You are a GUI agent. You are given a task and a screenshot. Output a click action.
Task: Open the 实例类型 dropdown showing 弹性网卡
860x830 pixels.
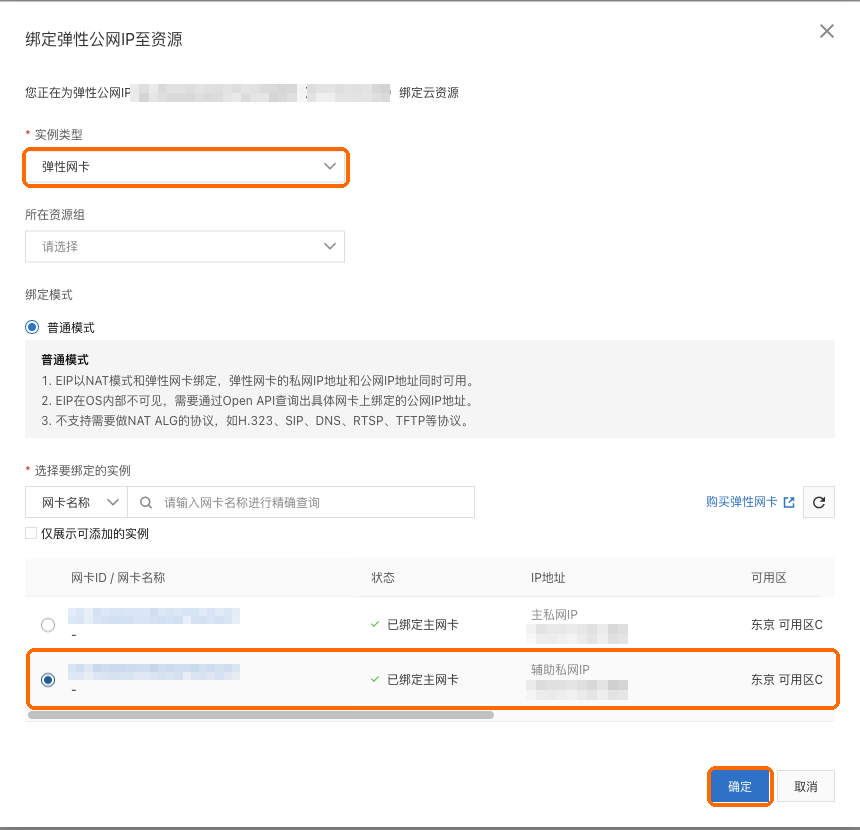click(185, 167)
